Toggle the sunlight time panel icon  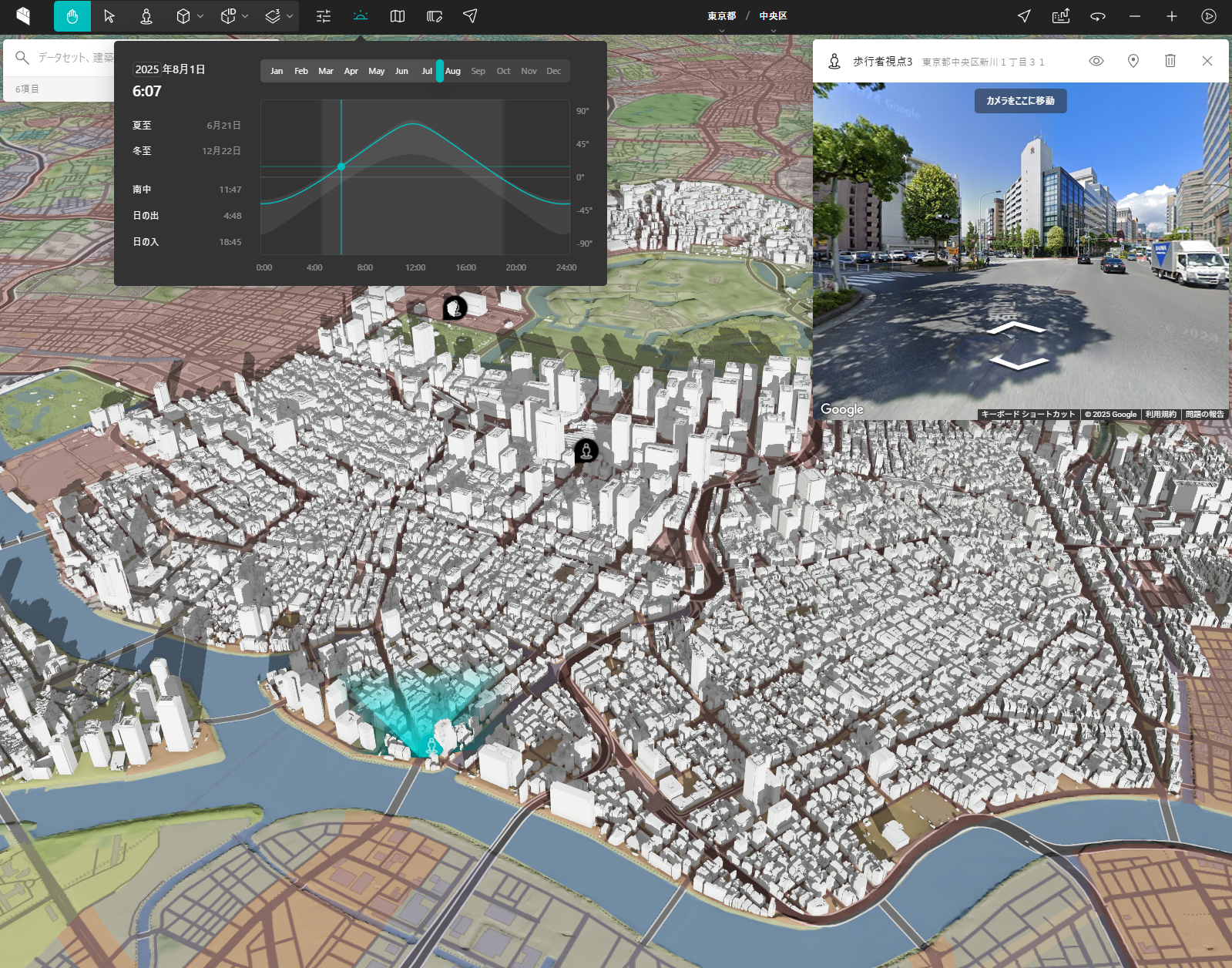coord(361,16)
